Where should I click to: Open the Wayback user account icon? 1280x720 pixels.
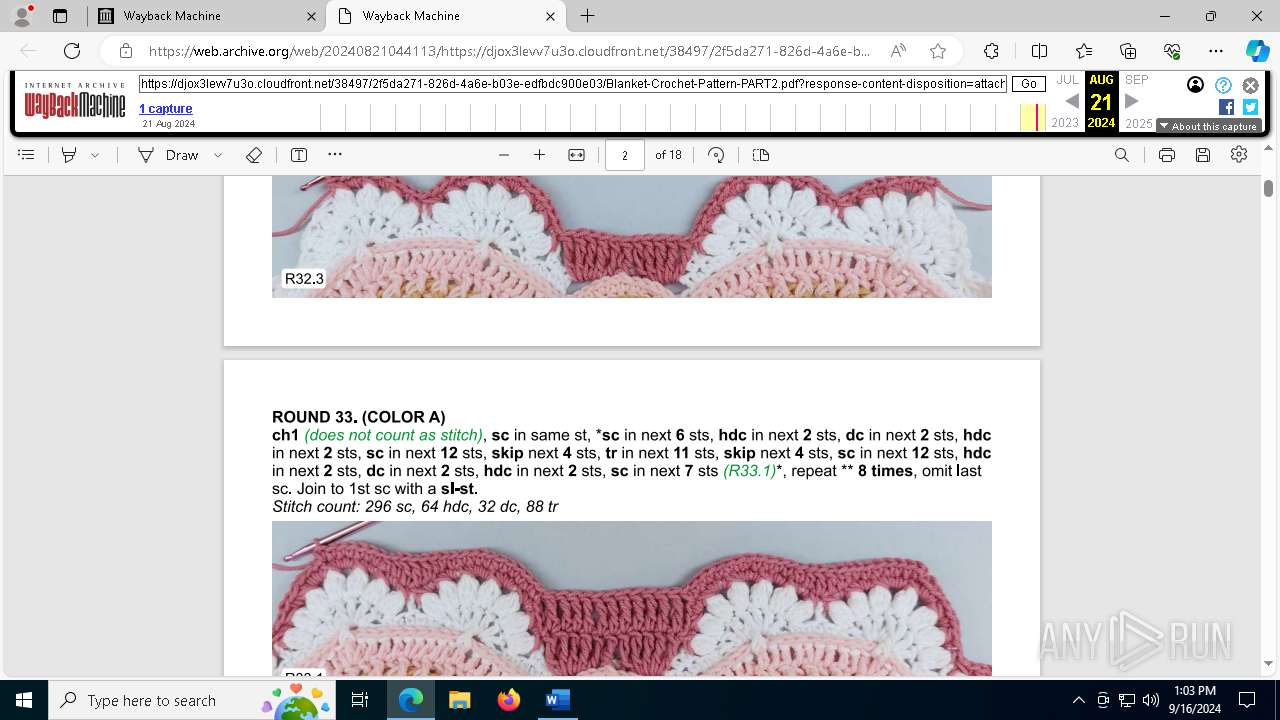pyautogui.click(x=1195, y=85)
